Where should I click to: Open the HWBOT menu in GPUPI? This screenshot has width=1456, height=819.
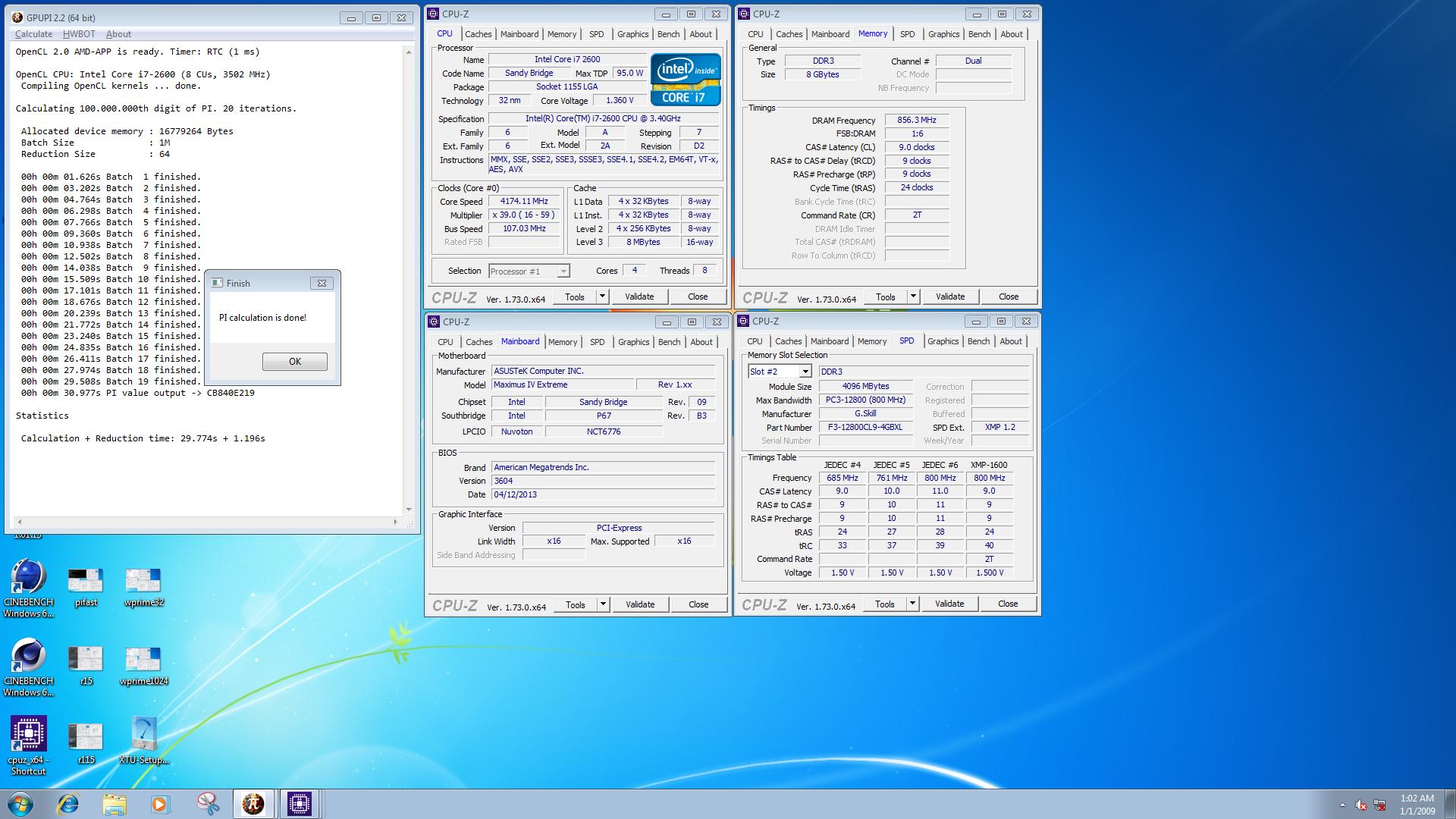(x=79, y=34)
